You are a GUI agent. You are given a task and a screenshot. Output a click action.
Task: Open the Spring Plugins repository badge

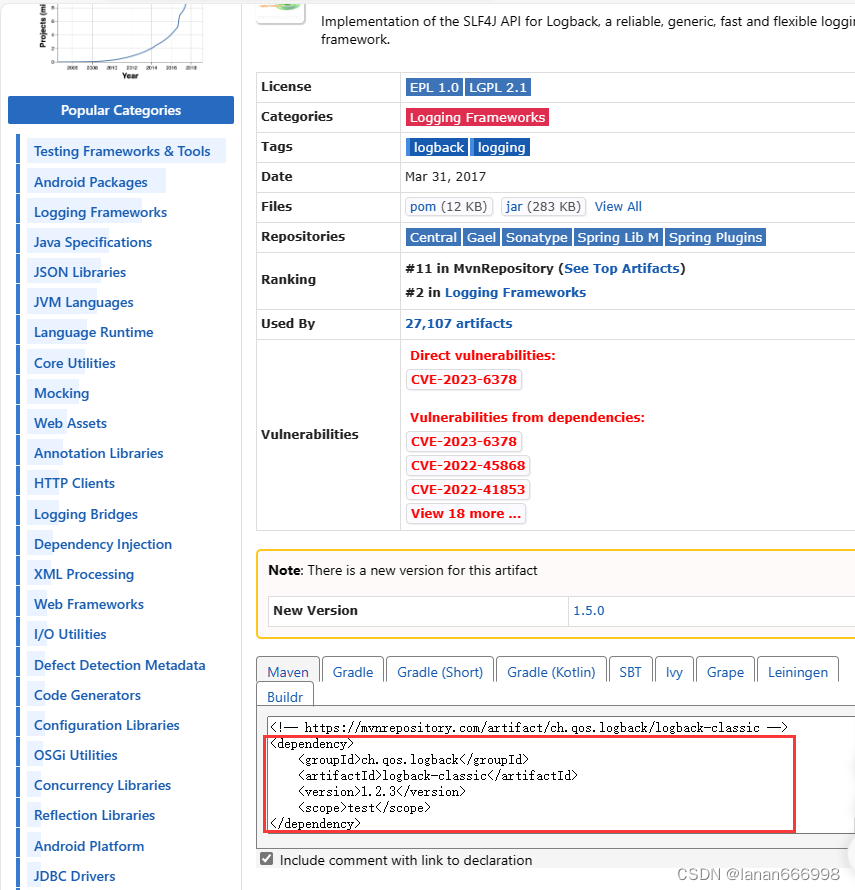click(x=715, y=237)
